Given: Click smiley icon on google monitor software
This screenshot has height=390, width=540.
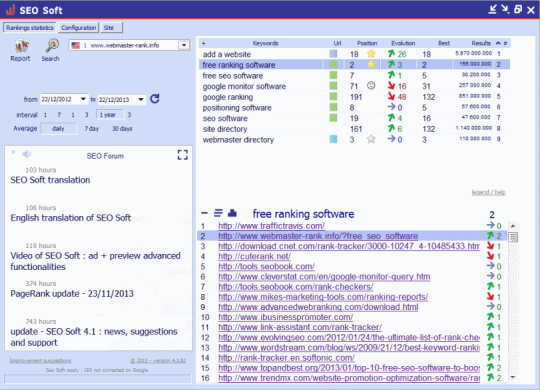Looking at the screenshot, I should tap(371, 85).
